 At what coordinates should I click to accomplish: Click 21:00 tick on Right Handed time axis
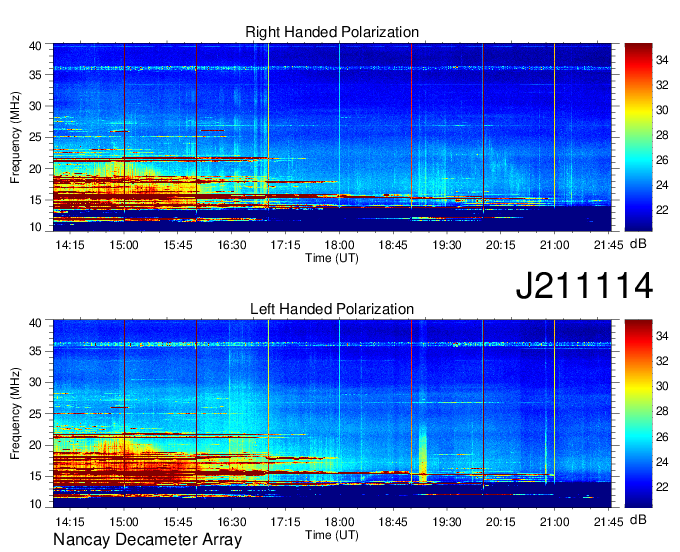pyautogui.click(x=554, y=245)
